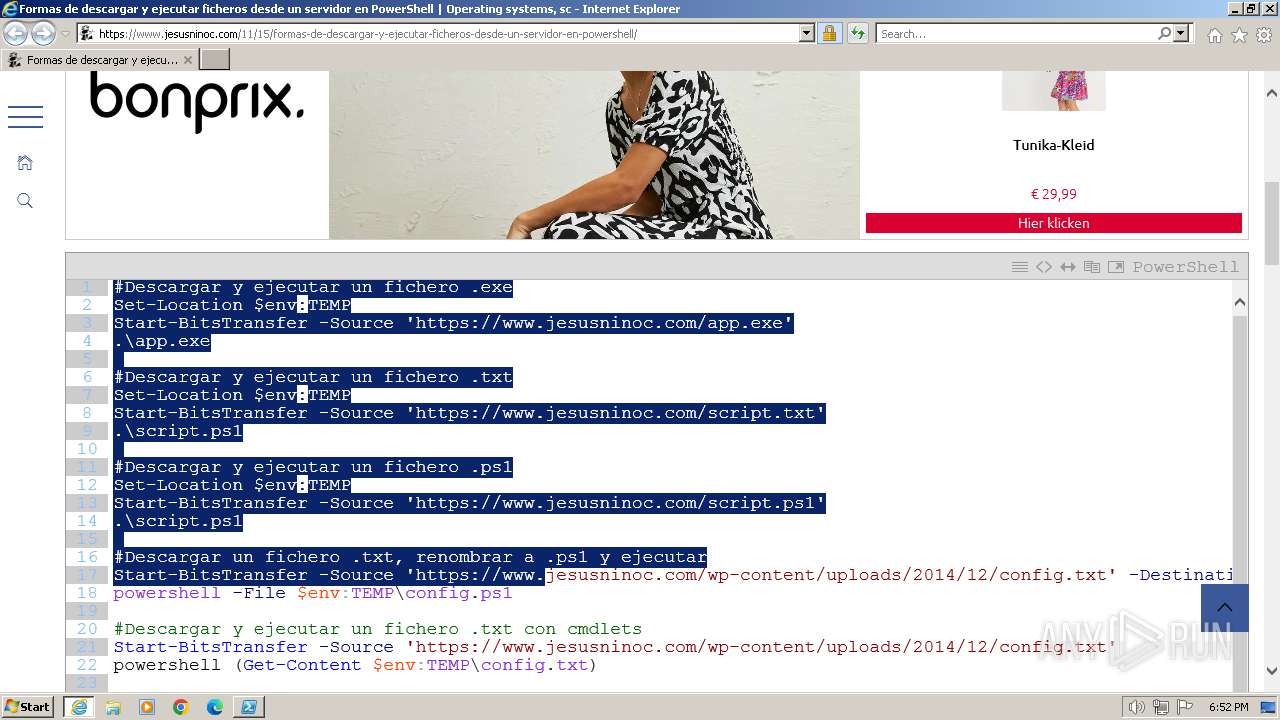Launch Google Chrome from the taskbar
1280x720 pixels.
pyautogui.click(x=181, y=707)
